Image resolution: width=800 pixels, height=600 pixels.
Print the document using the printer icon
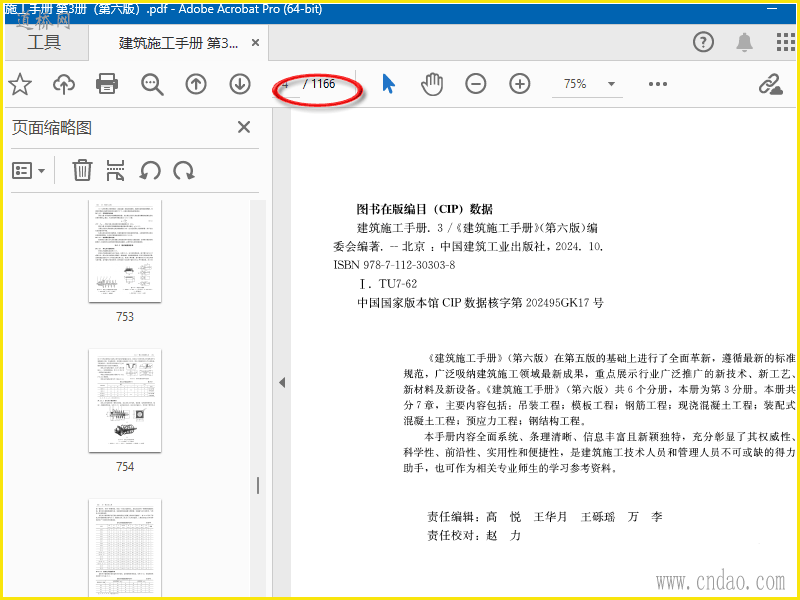click(107, 84)
